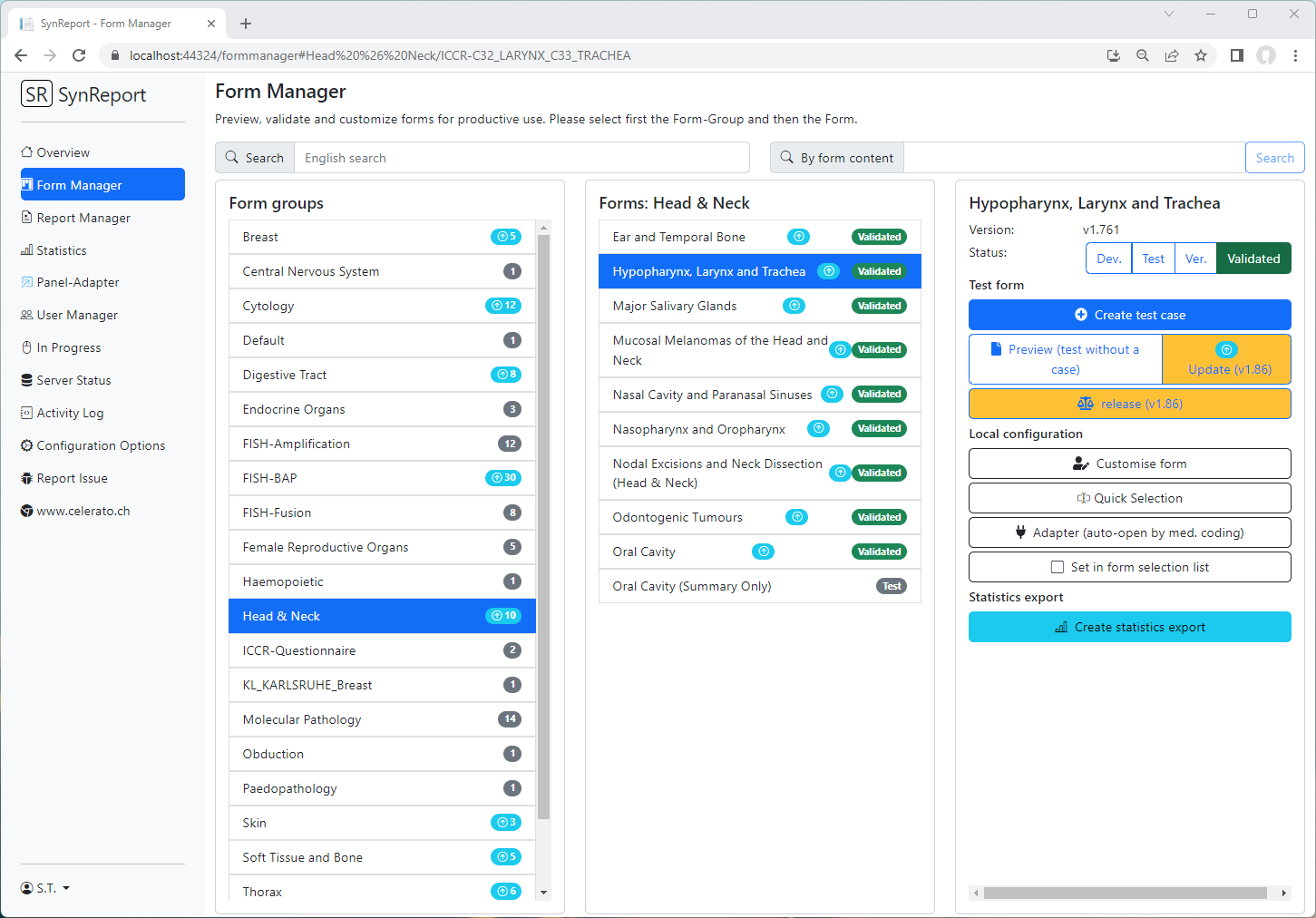Viewport: 1316px width, 918px height.
Task: Open the browser tab search chevron
Action: coord(1169,14)
